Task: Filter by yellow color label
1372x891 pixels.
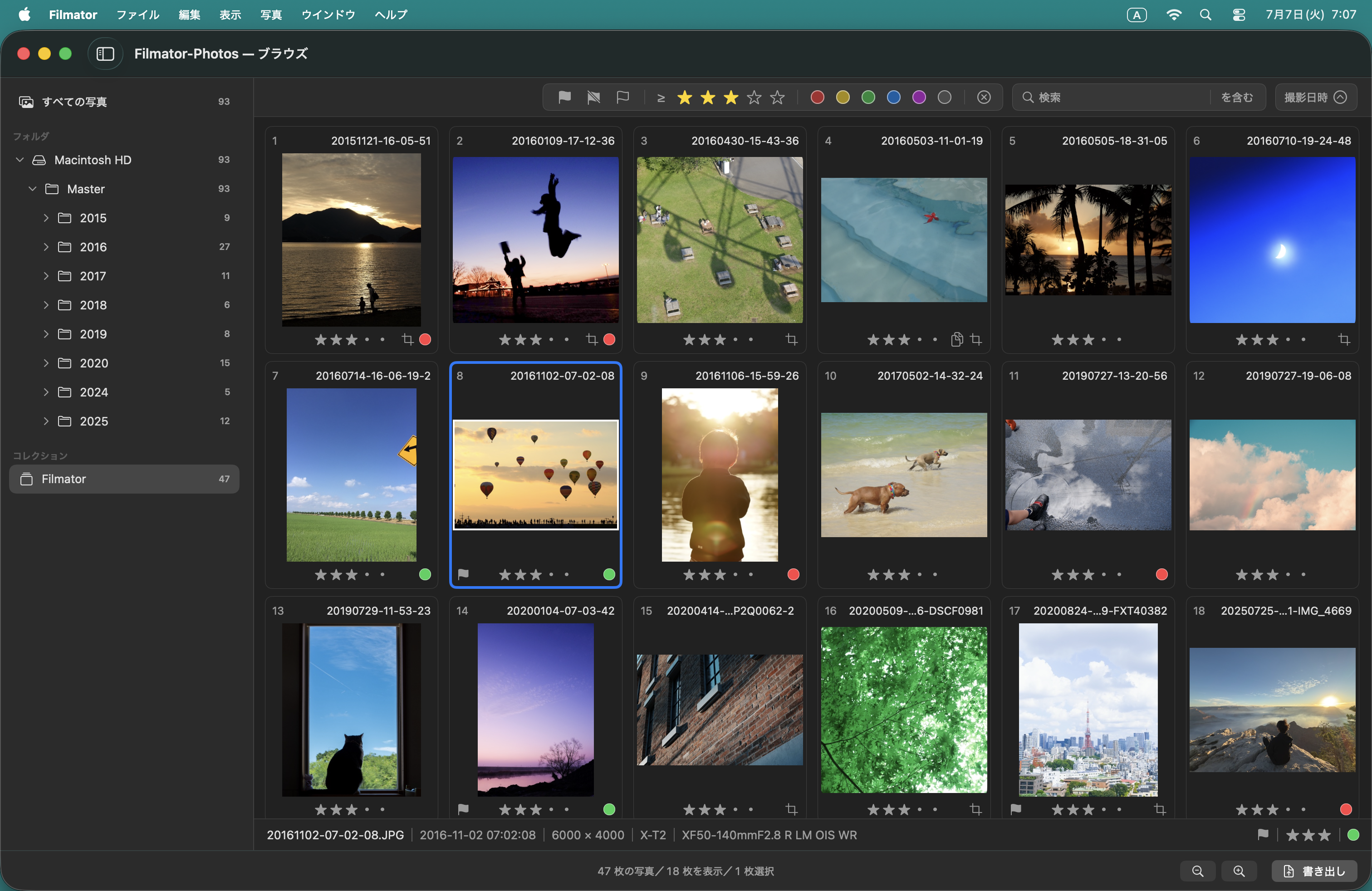Action: (x=843, y=97)
